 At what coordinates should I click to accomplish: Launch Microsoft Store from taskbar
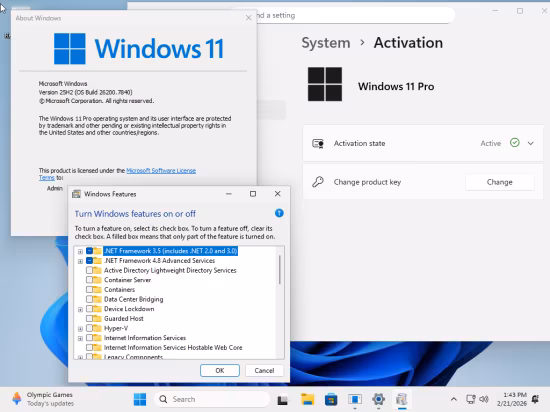pos(331,399)
